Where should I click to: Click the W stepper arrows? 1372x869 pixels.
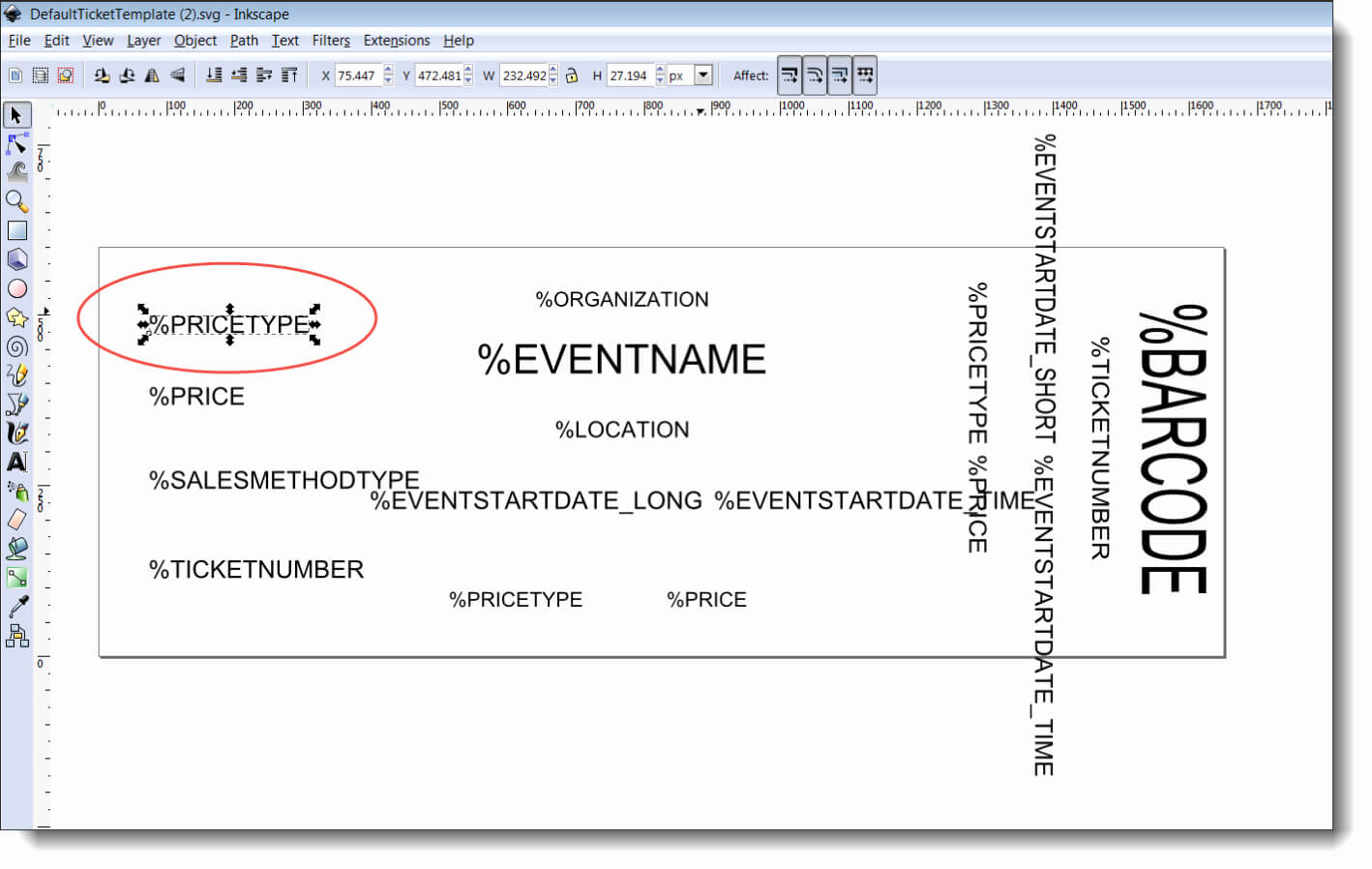coord(553,75)
